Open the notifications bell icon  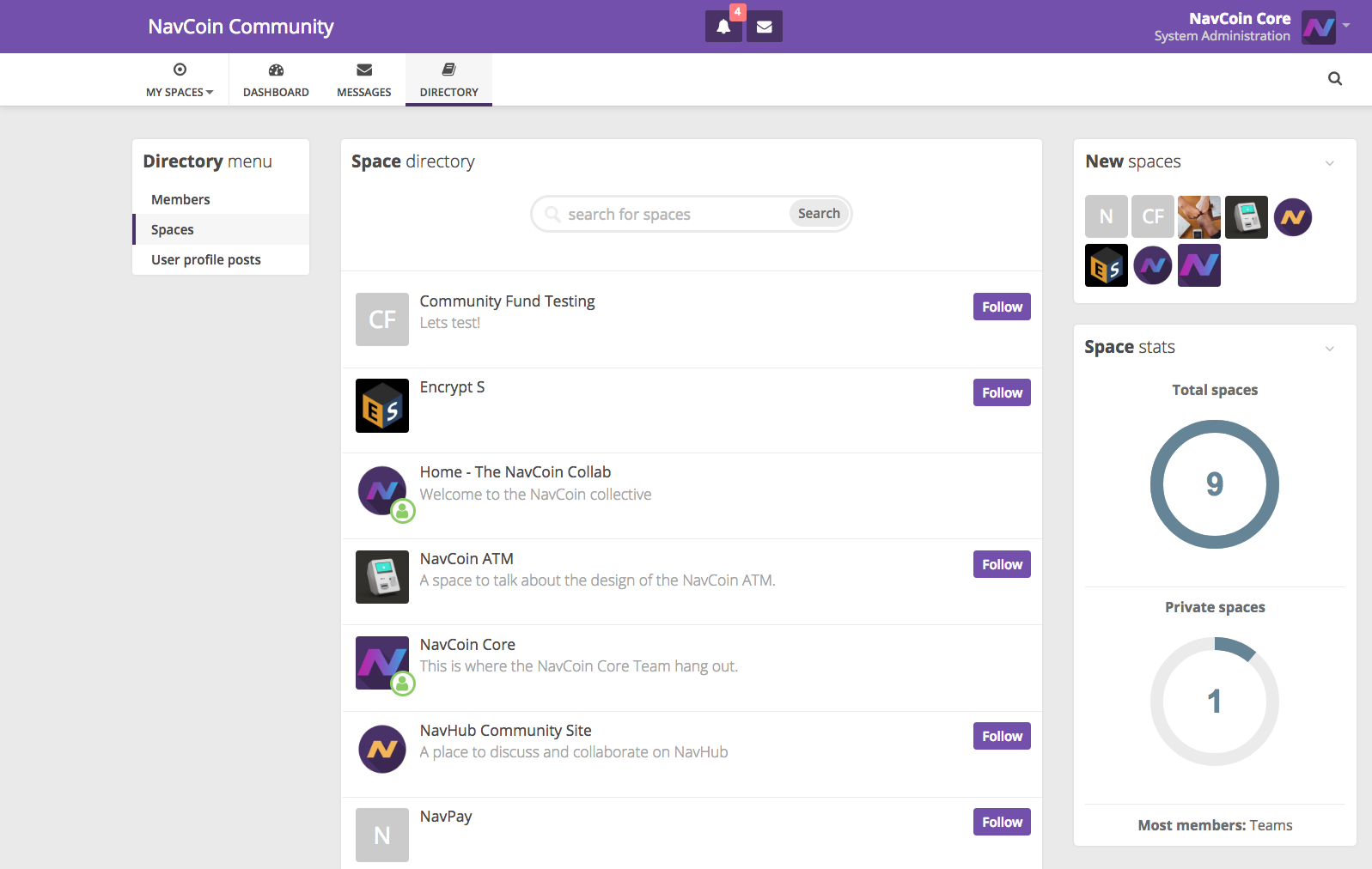(723, 27)
